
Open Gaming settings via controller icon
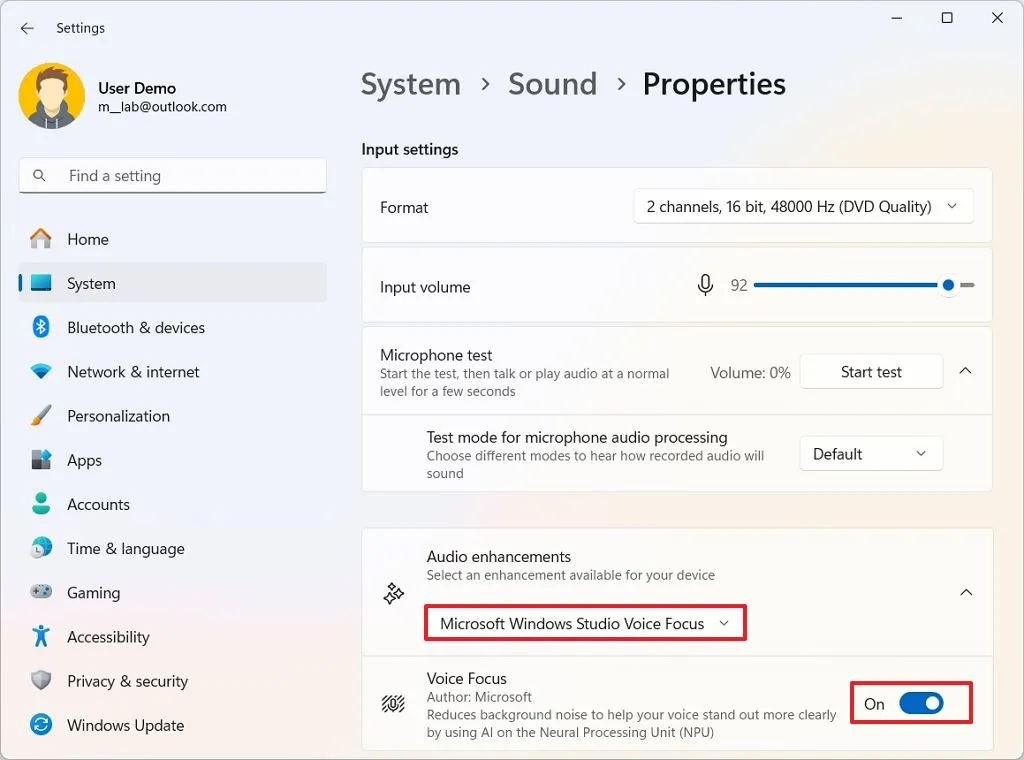pos(39,592)
